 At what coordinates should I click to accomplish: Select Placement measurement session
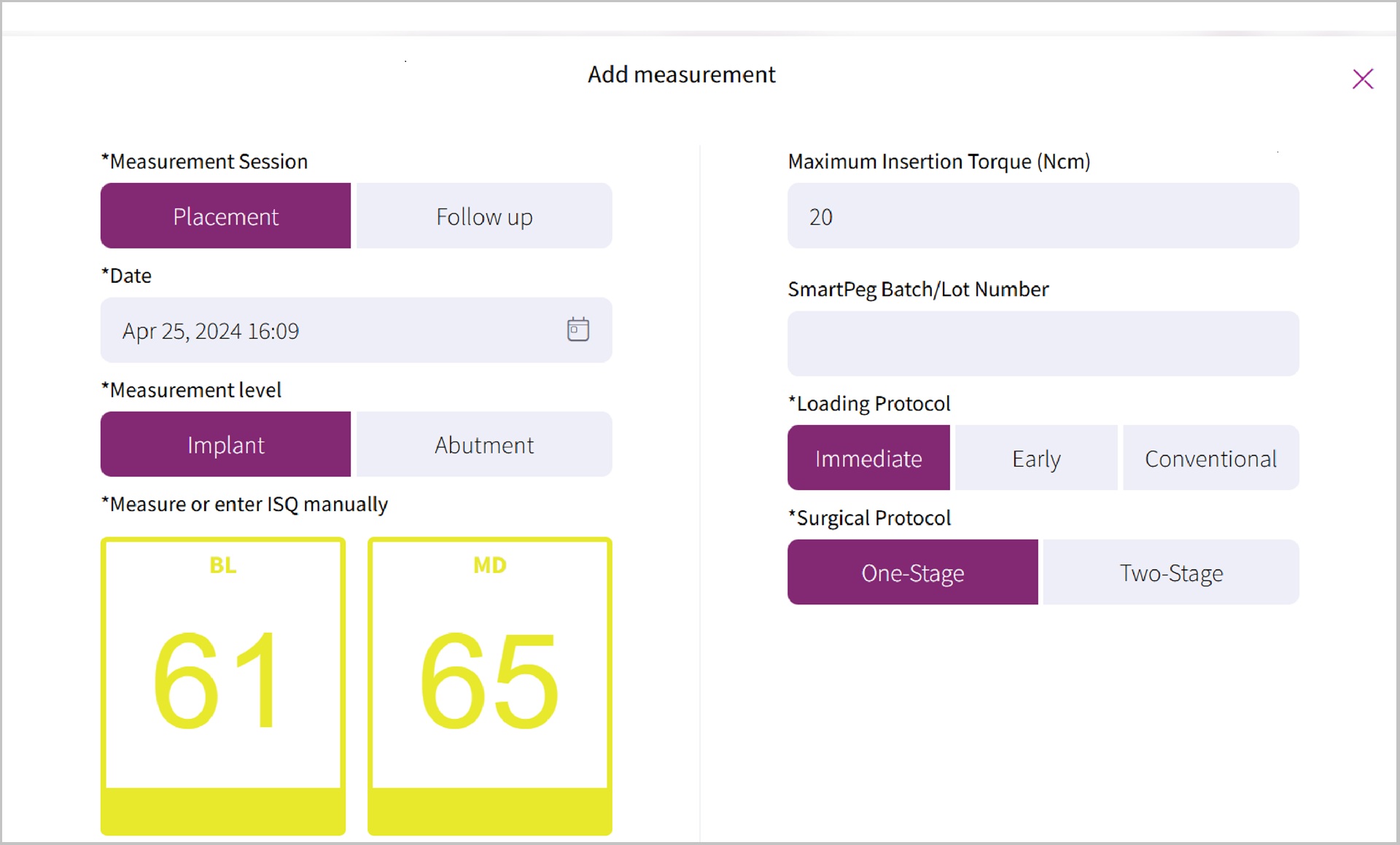pos(225,216)
